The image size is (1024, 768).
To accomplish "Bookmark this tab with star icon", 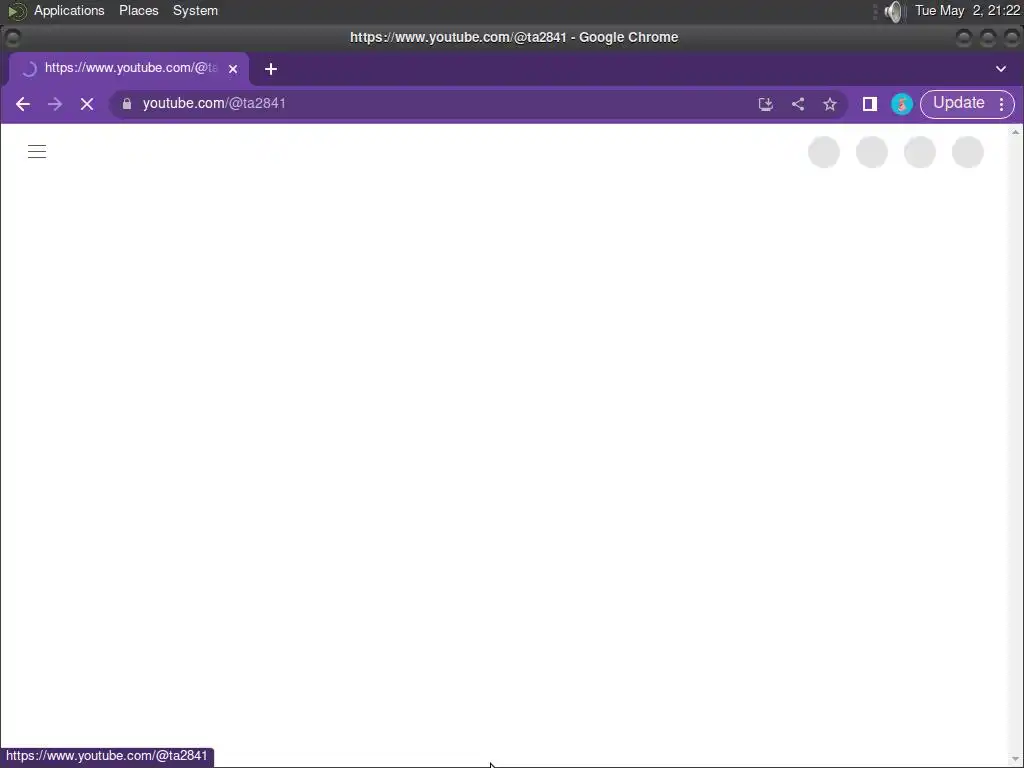I will (830, 104).
